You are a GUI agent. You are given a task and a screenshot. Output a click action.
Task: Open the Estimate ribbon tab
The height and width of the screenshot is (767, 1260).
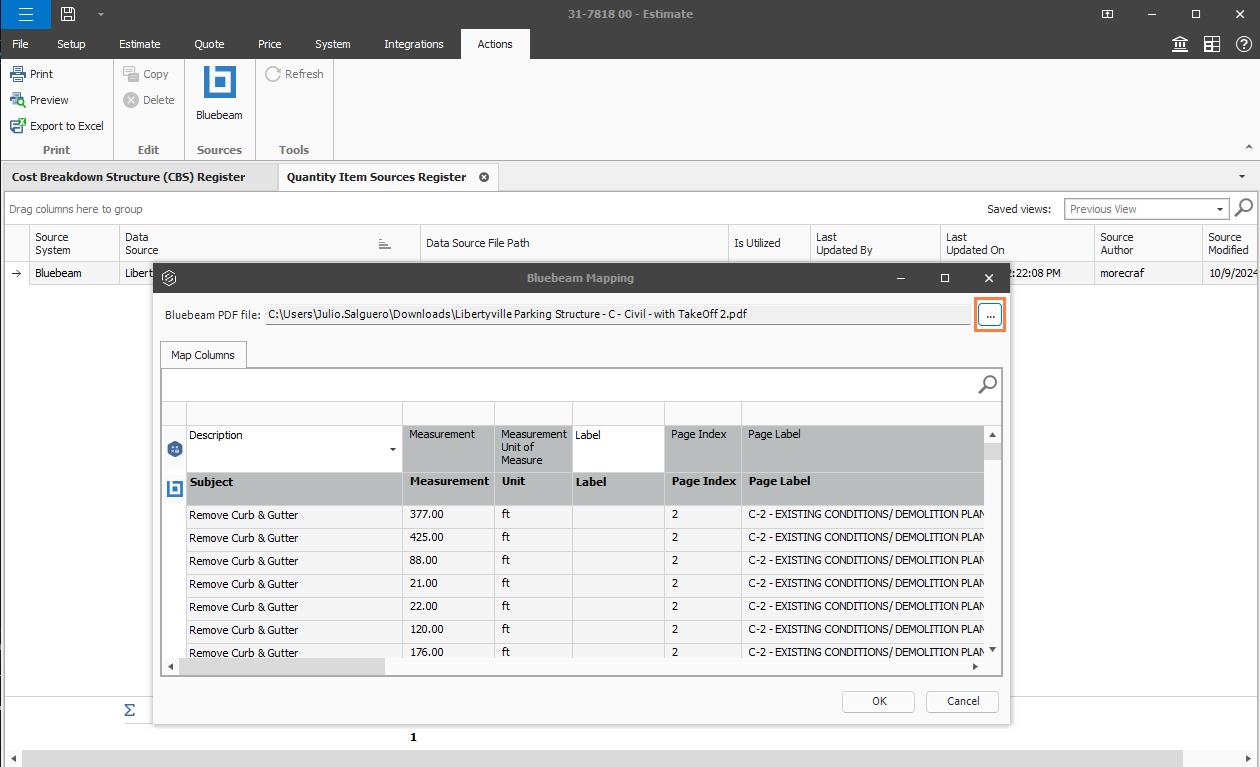(x=140, y=44)
